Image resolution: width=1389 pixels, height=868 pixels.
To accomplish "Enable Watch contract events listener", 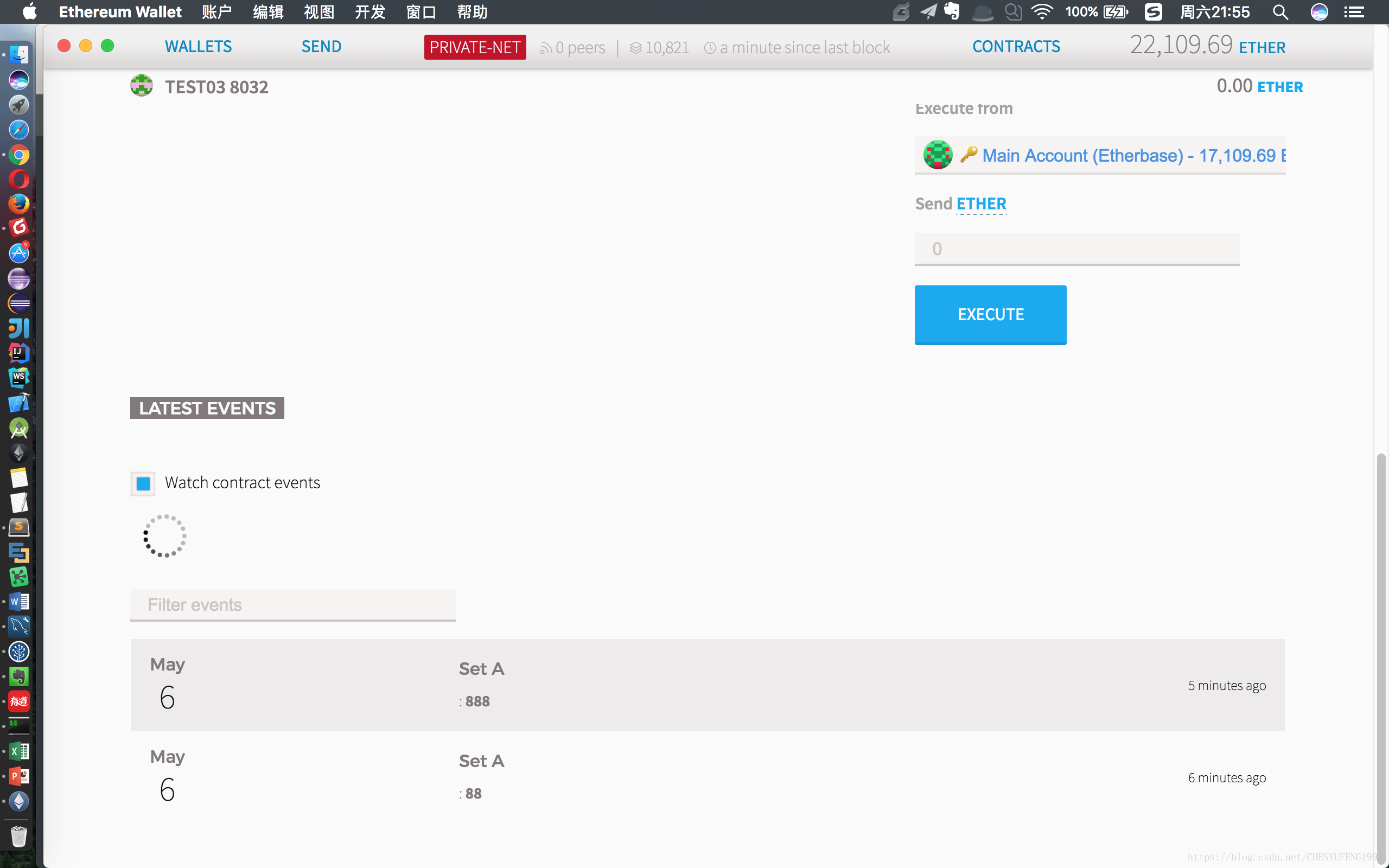I will 144,483.
